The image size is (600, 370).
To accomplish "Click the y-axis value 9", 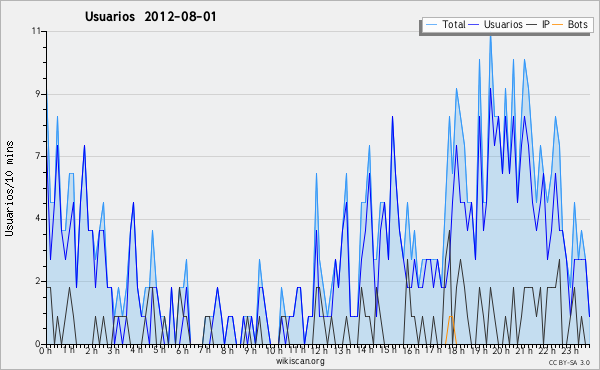I will [x=38, y=94].
